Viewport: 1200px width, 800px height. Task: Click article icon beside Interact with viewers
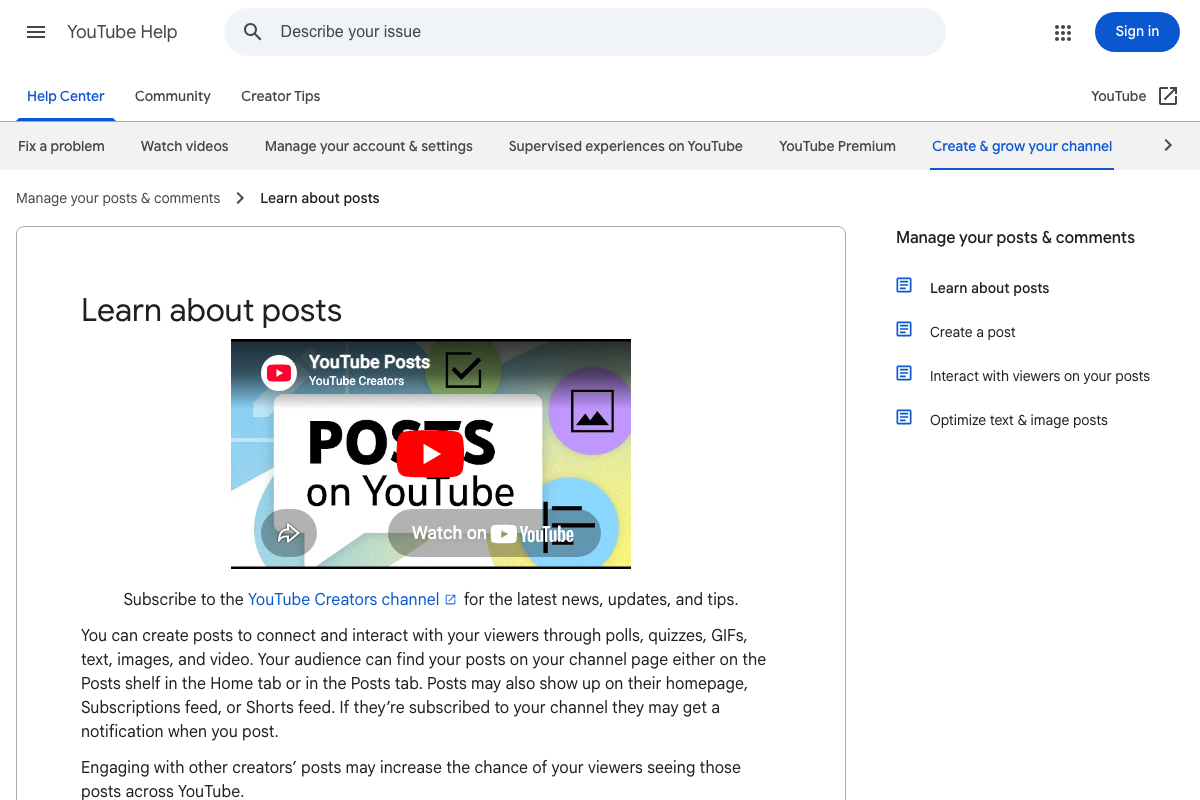pos(904,374)
